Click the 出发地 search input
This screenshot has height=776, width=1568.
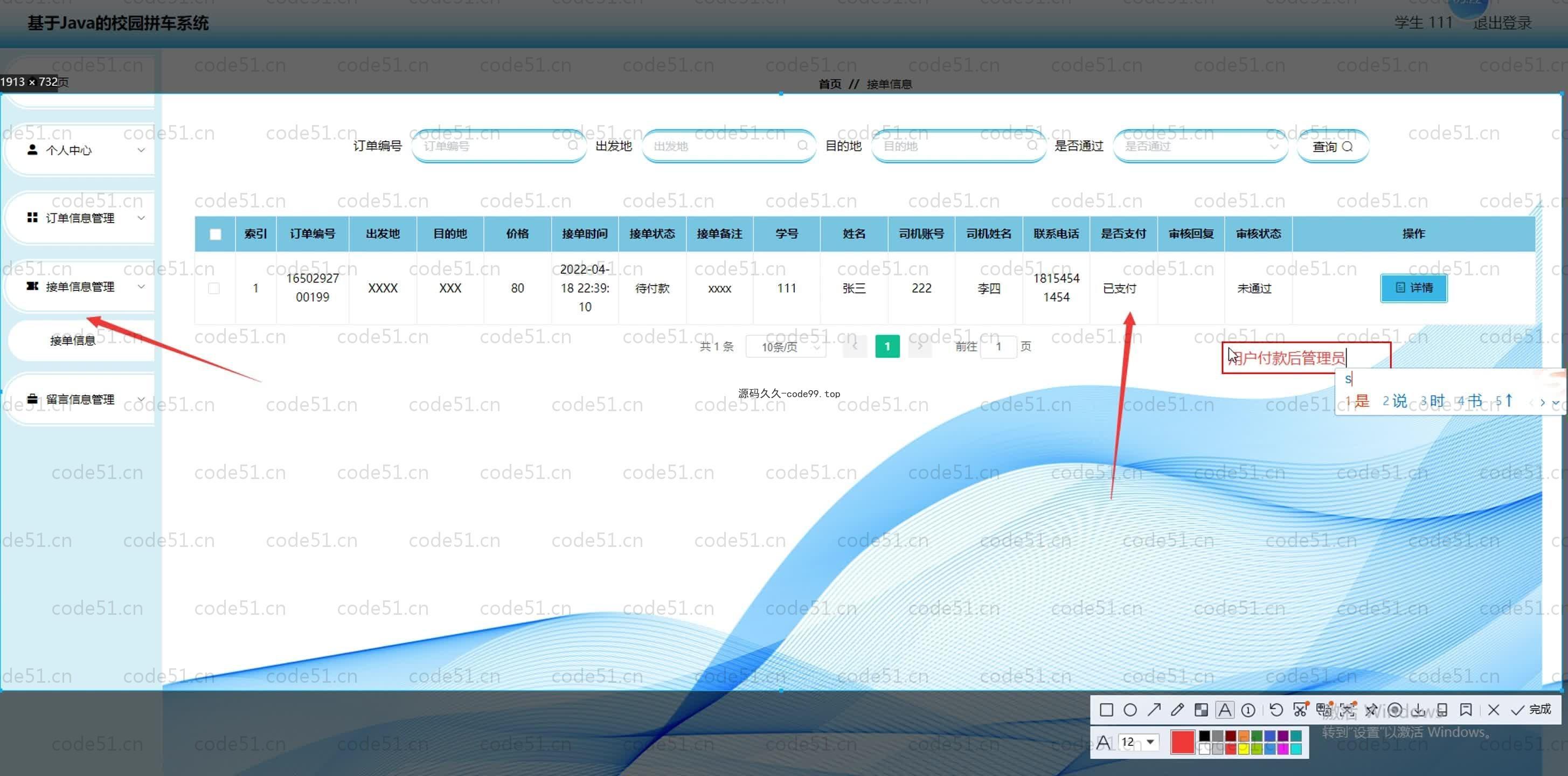point(729,146)
